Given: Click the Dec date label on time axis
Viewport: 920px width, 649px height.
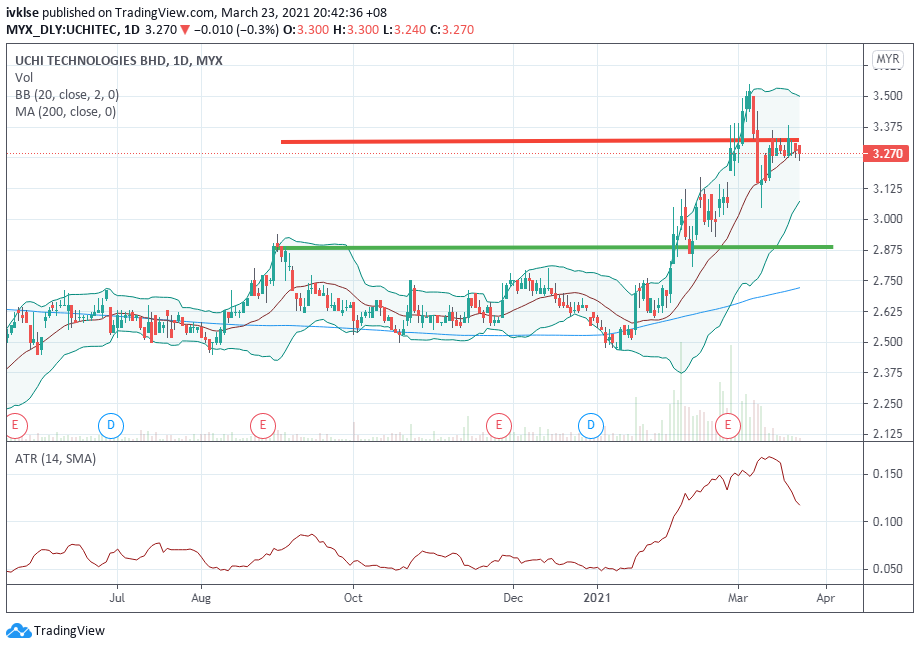Looking at the screenshot, I should (513, 598).
